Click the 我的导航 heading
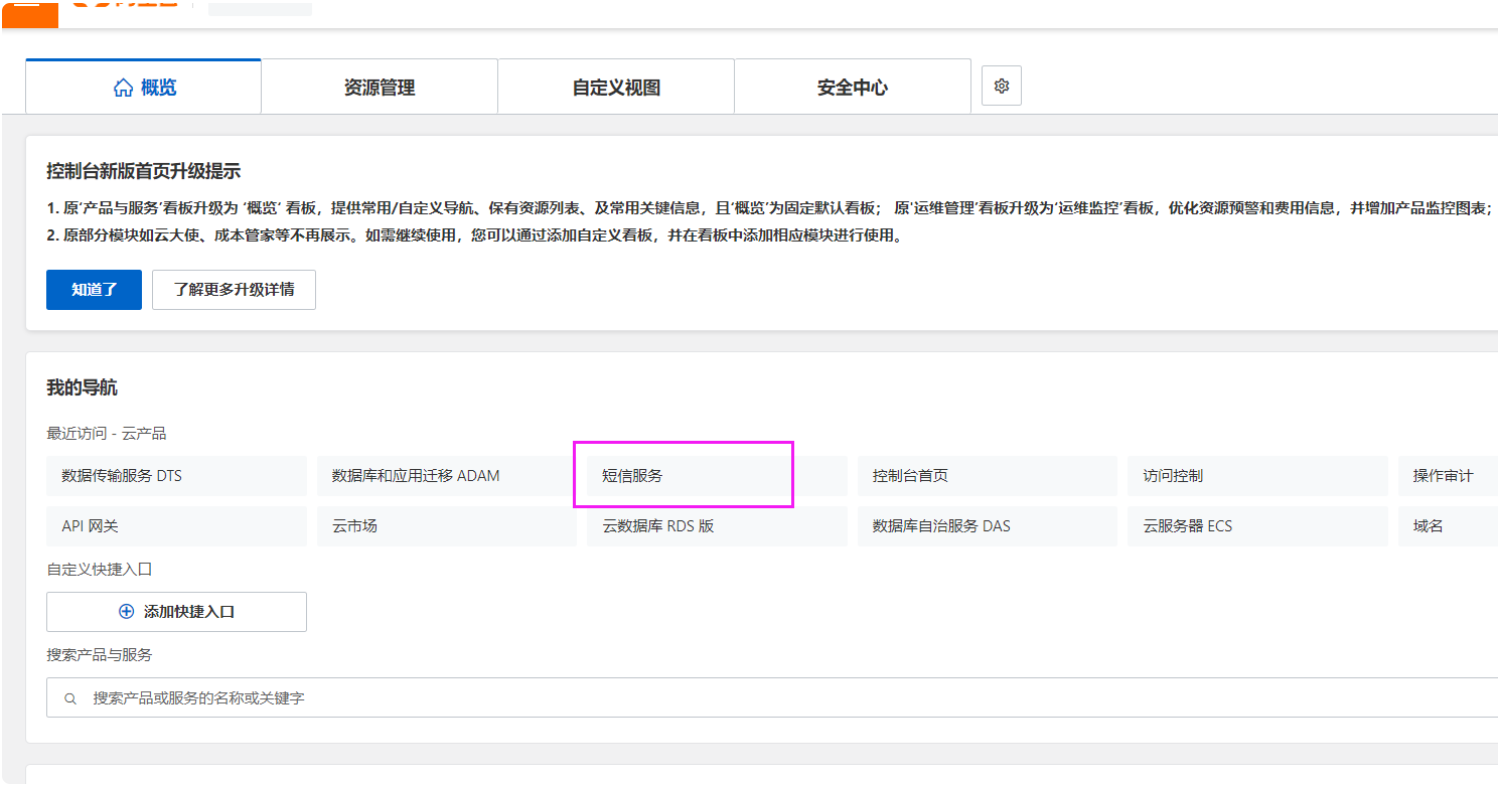 tap(82, 388)
